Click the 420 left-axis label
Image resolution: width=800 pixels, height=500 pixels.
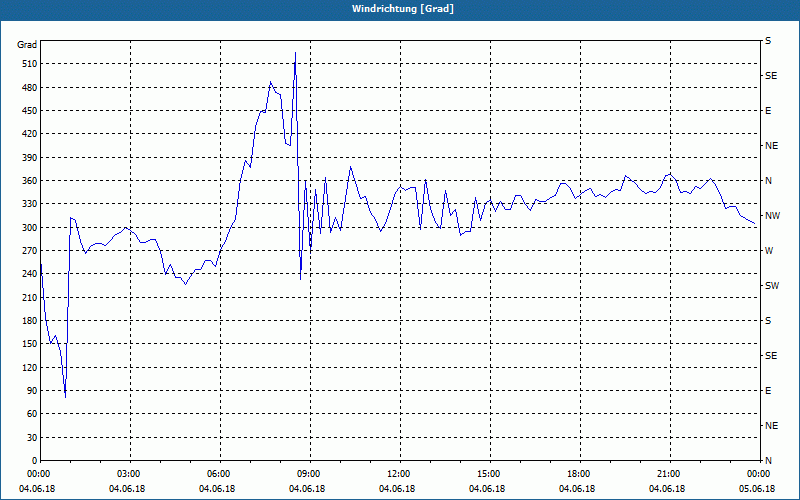30,134
